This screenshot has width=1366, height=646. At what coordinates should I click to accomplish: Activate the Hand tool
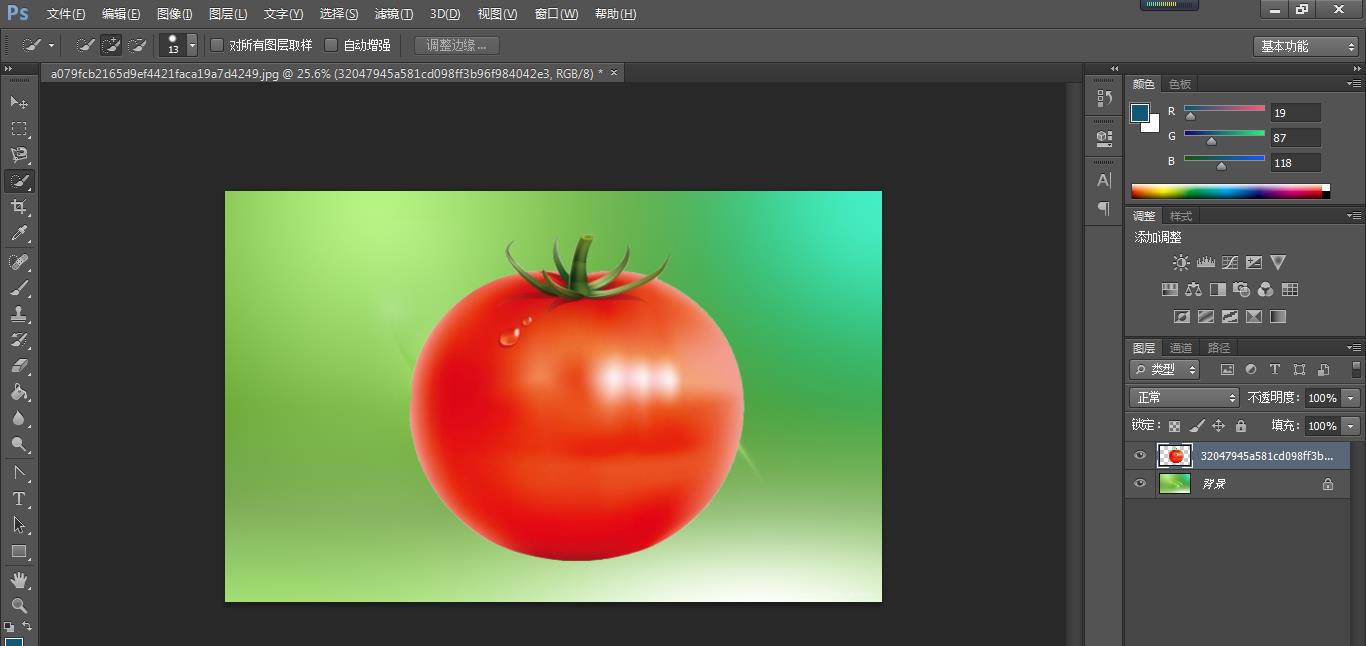[19, 580]
